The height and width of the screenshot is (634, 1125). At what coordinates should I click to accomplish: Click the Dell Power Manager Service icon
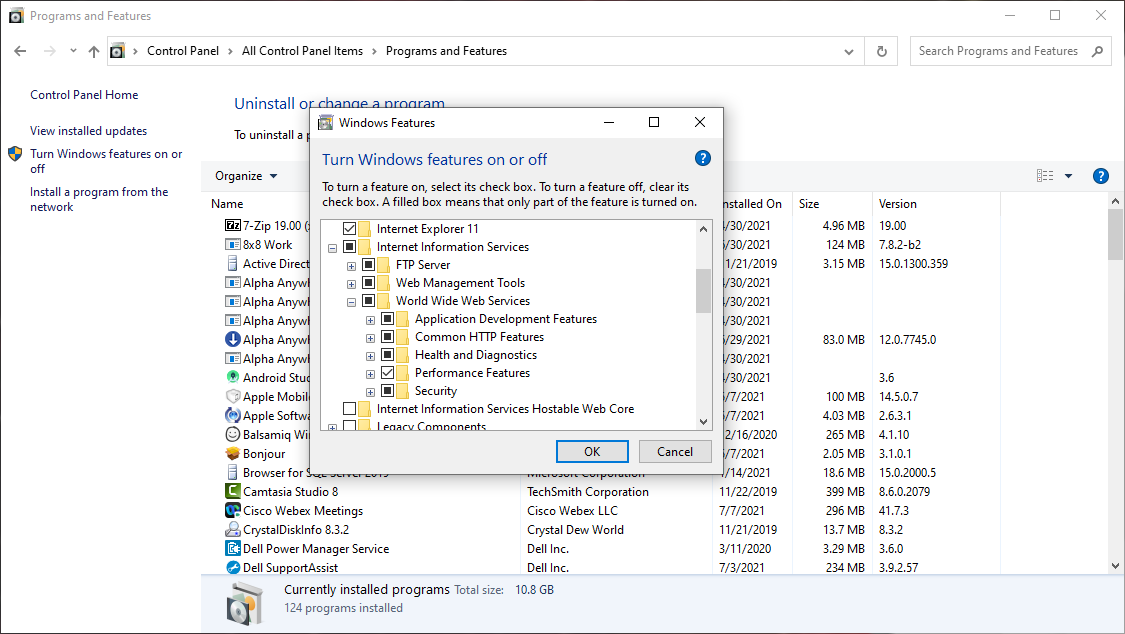point(232,549)
